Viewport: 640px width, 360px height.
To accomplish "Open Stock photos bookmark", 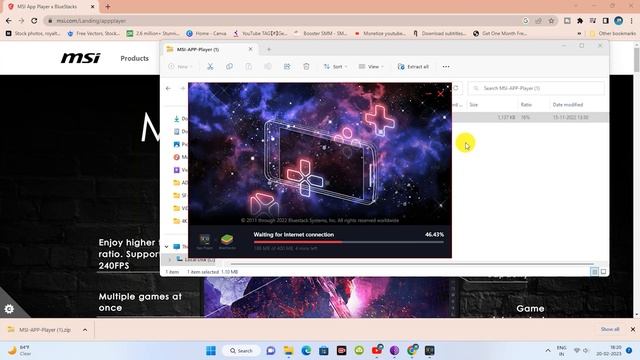I will click(33, 33).
